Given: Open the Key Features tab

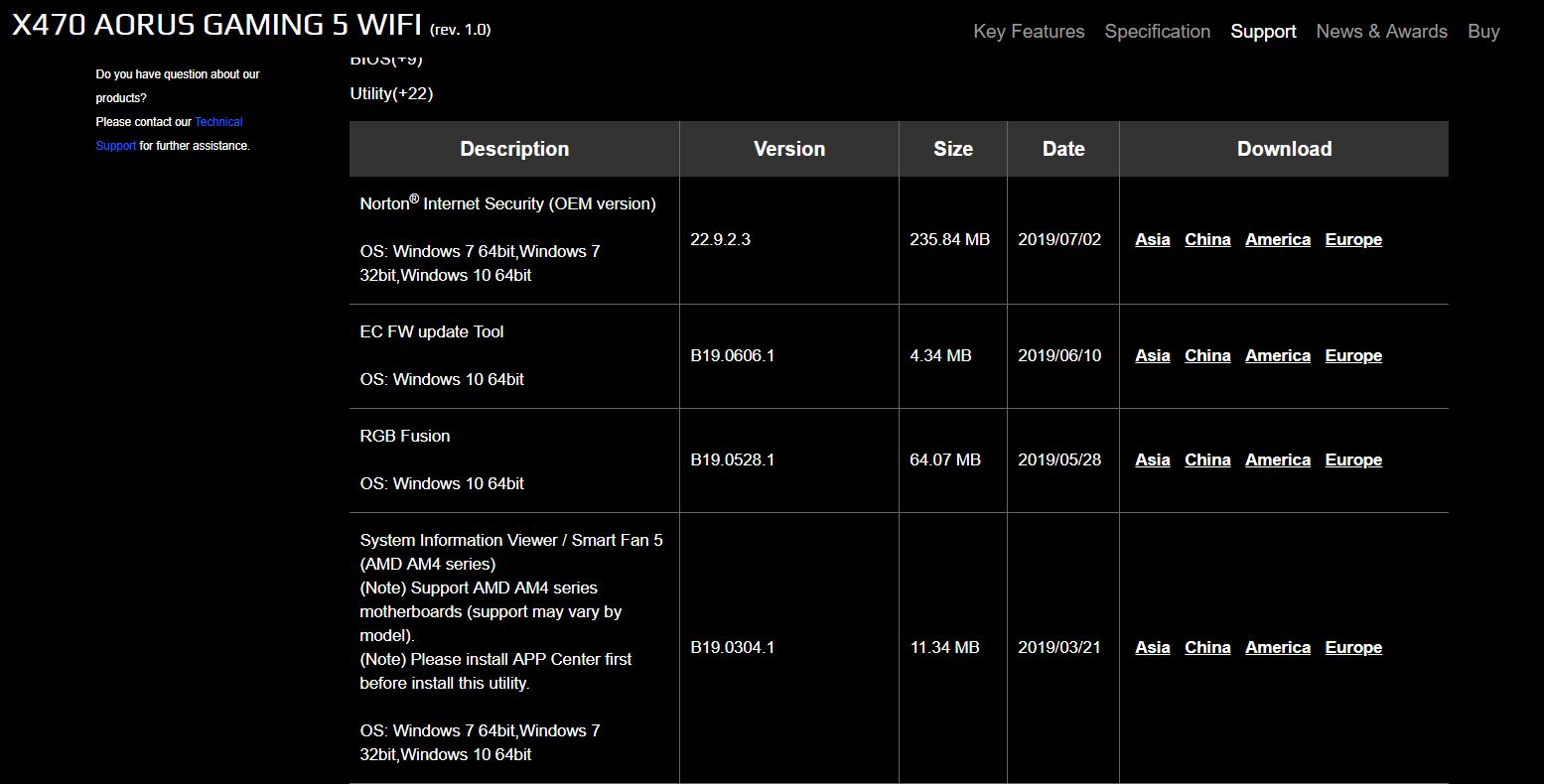Looking at the screenshot, I should (x=1029, y=31).
